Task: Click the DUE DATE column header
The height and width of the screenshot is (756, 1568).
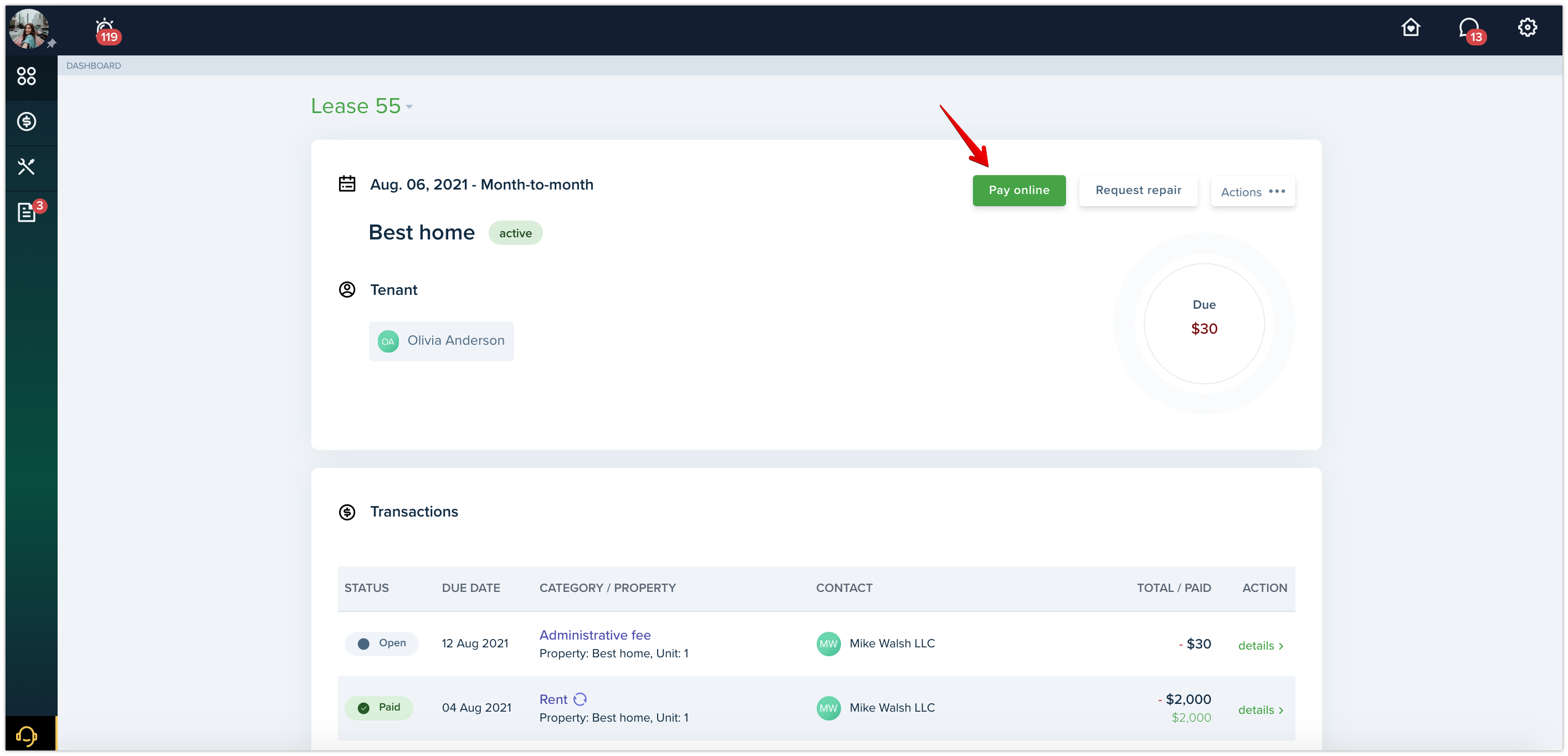Action: [x=470, y=588]
